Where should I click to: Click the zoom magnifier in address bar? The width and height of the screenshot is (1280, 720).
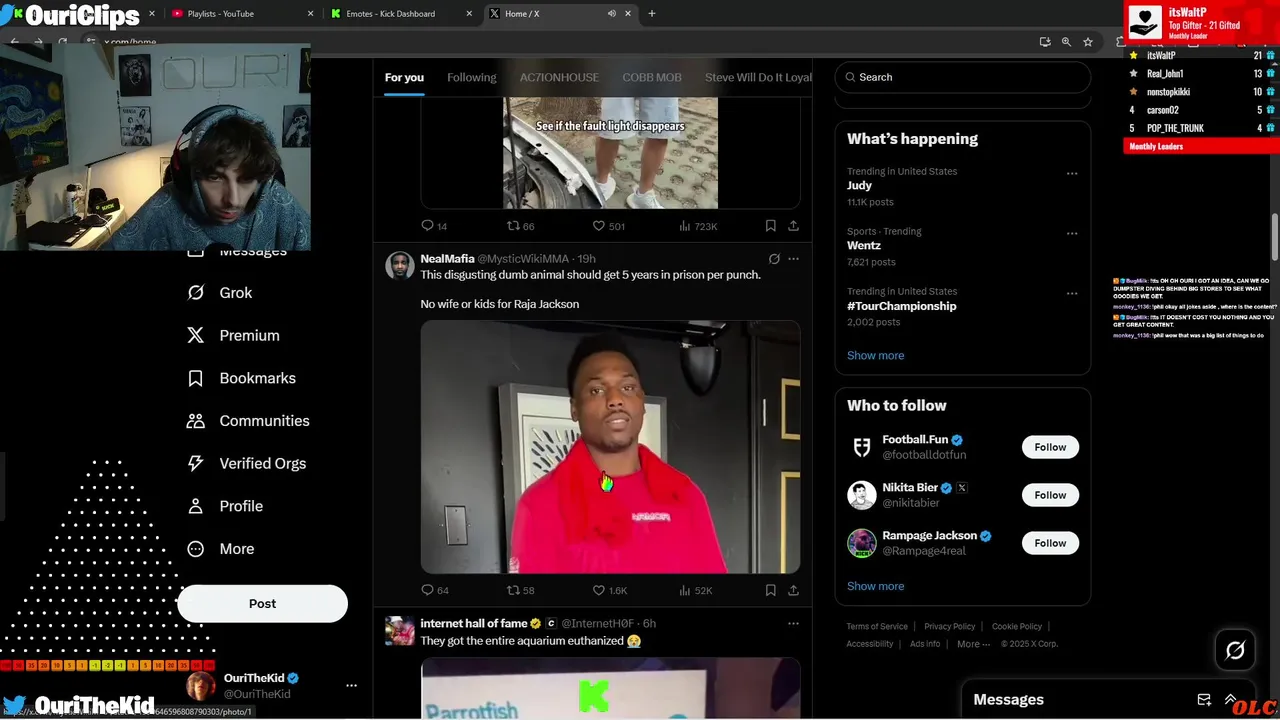(1066, 42)
